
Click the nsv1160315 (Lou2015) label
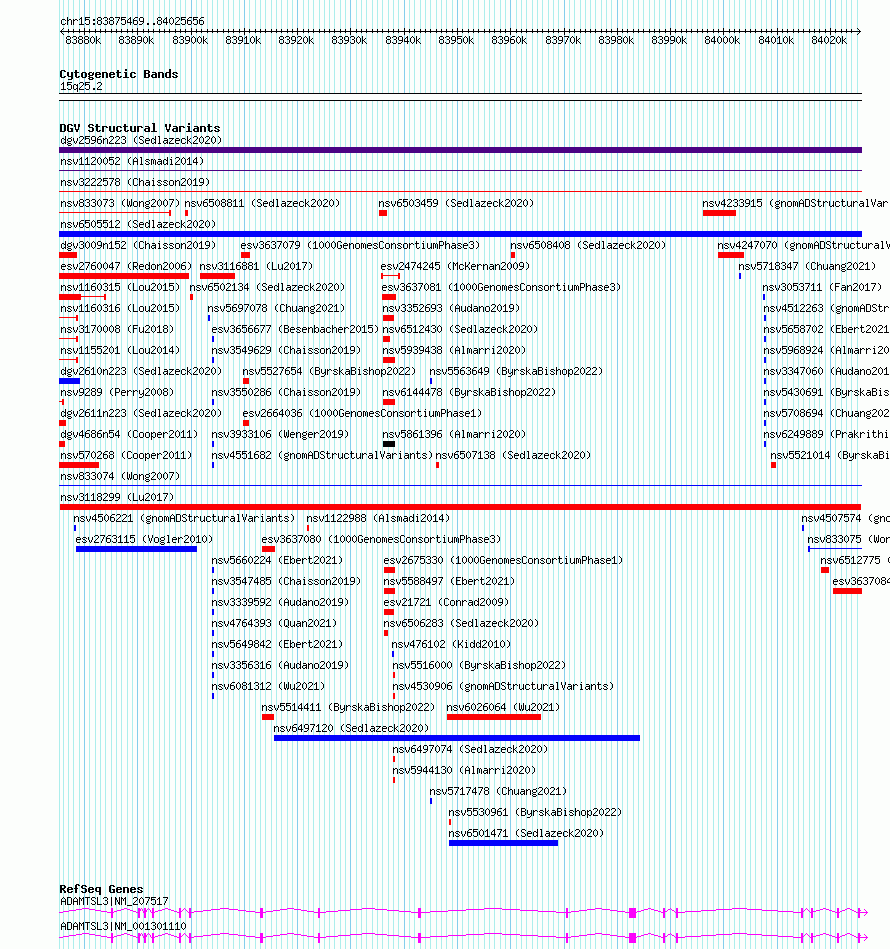tap(120, 287)
